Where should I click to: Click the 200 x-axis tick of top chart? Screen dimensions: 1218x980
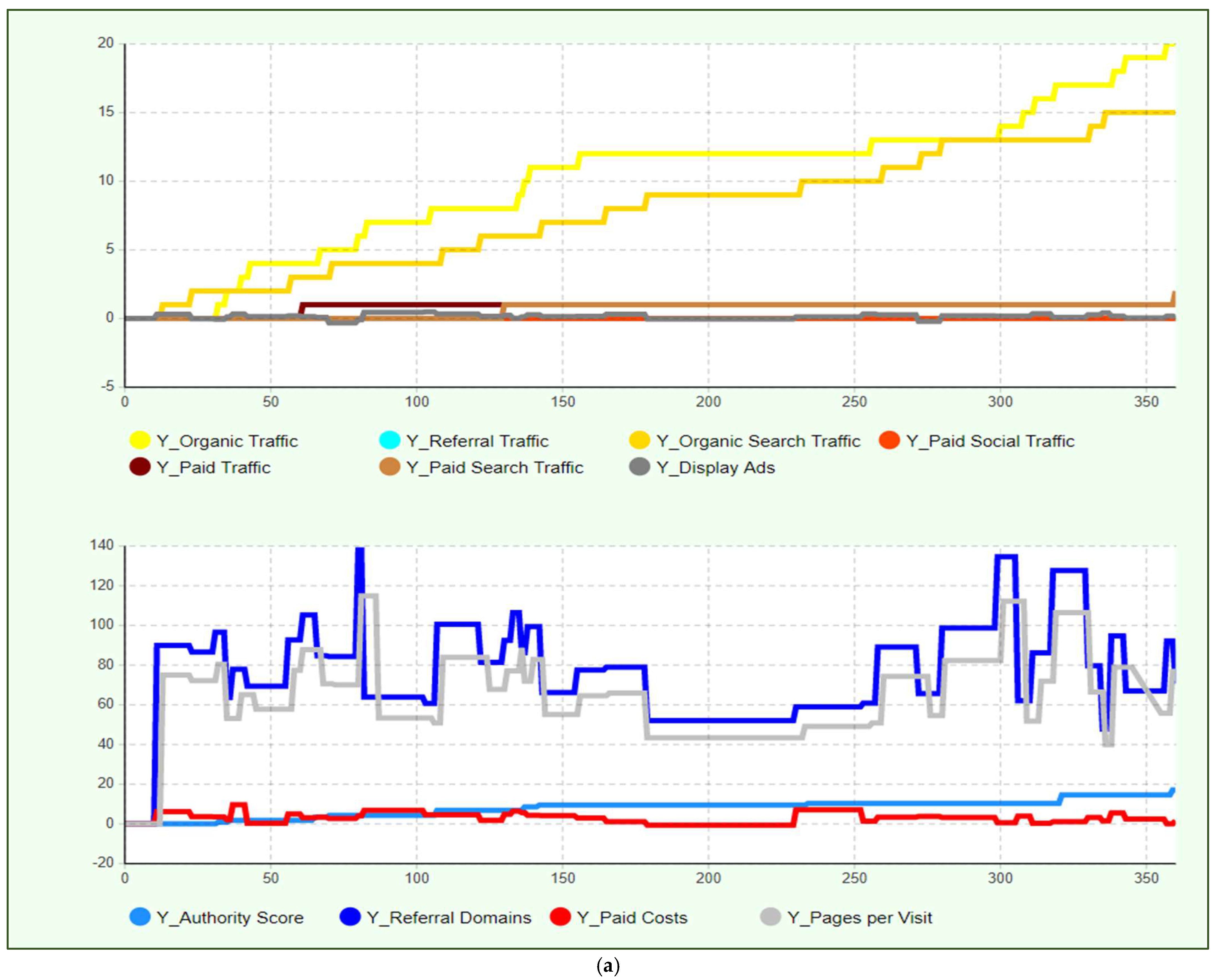(708, 402)
